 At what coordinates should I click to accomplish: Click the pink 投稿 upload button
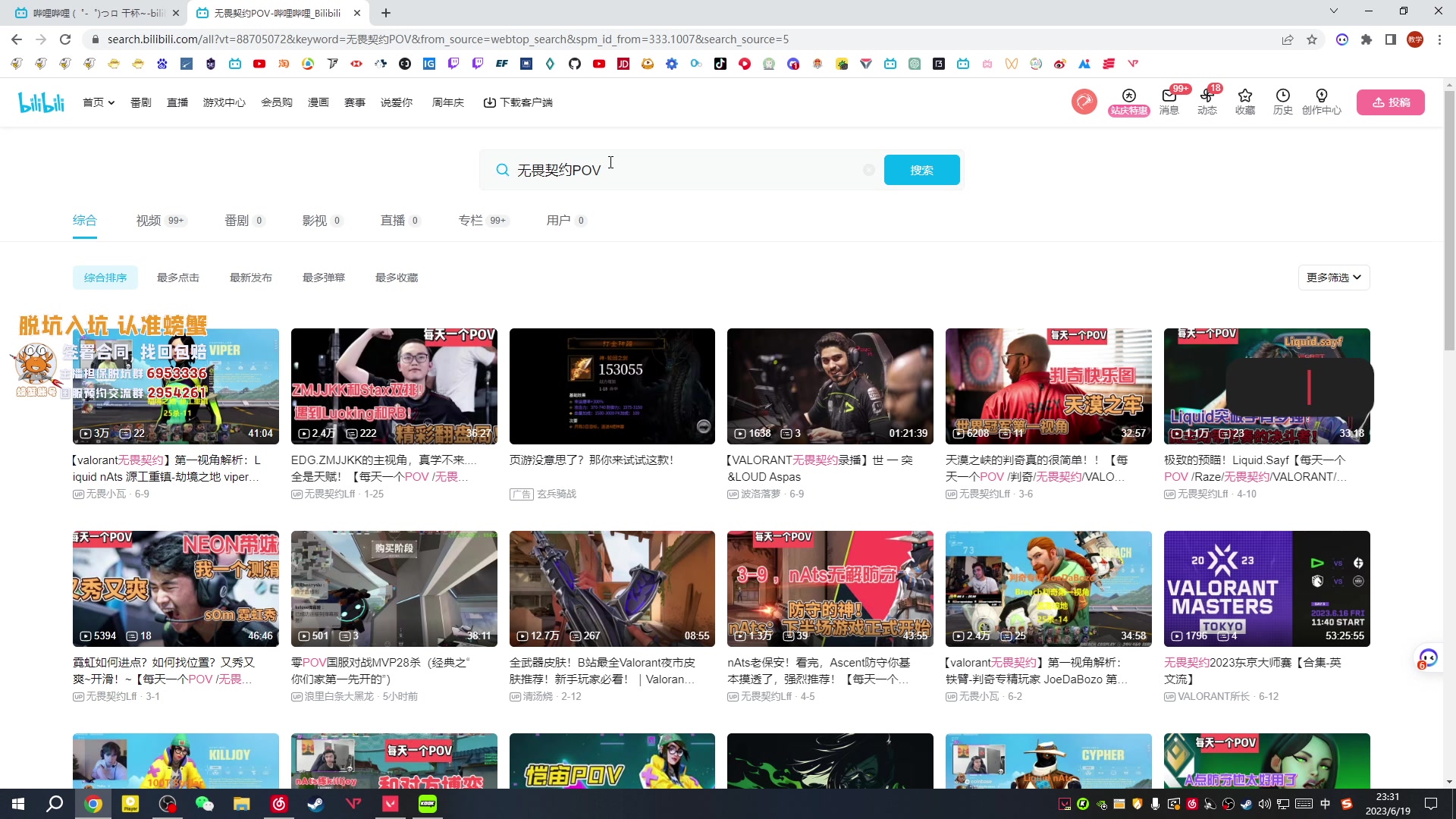(x=1390, y=102)
